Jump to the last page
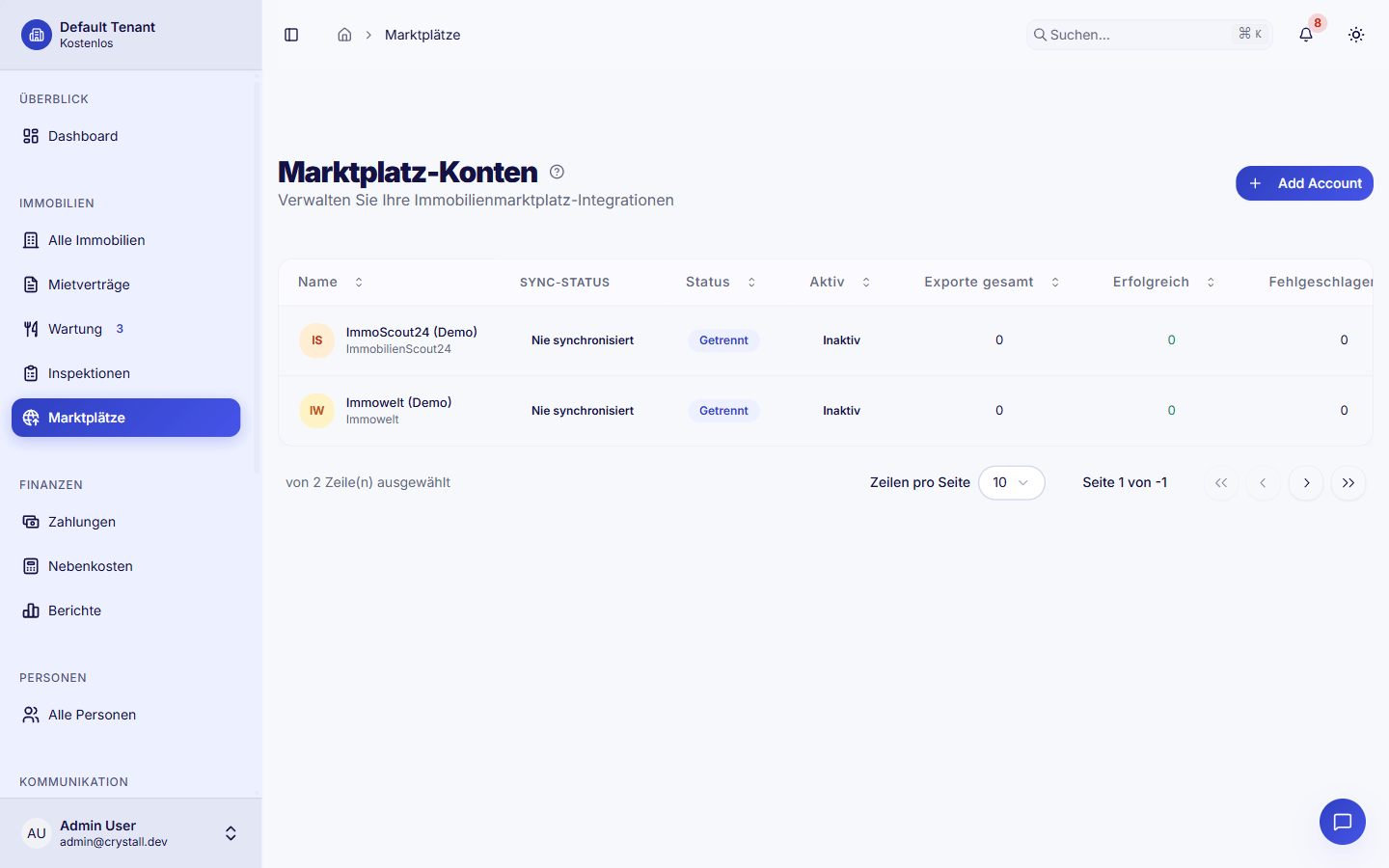 [1348, 483]
